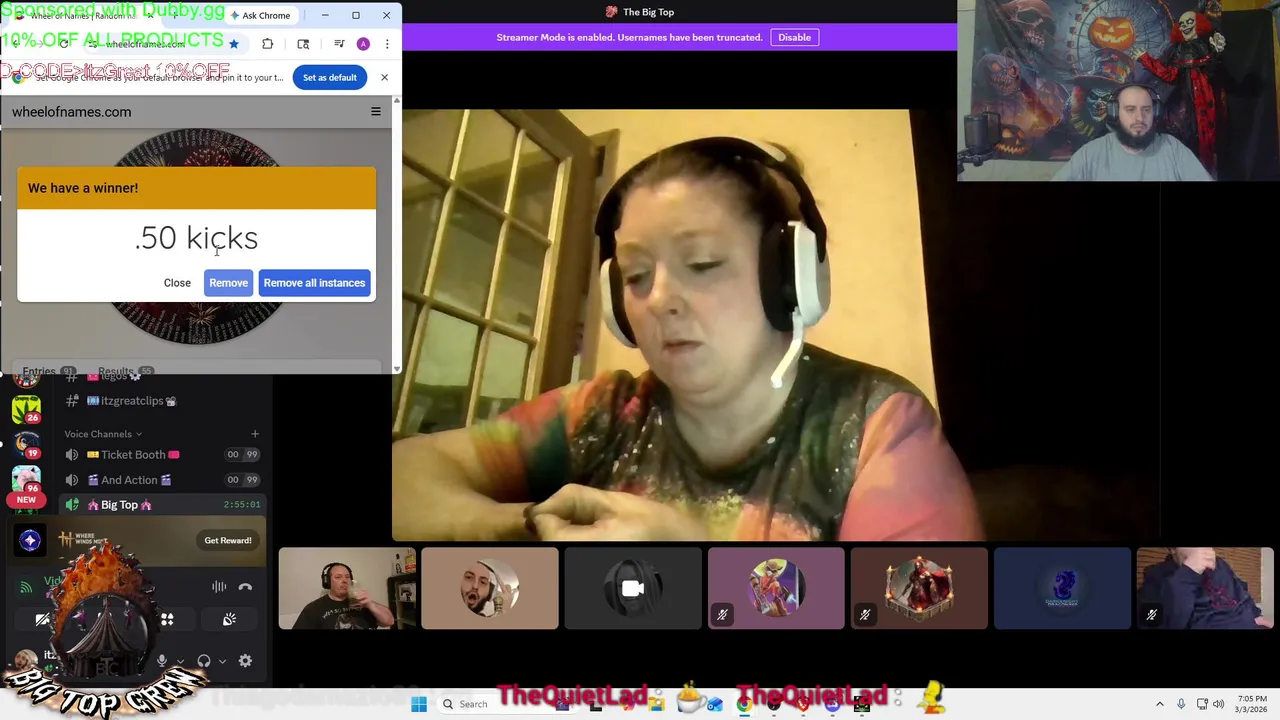
Task: Collapse the Voice Channels category
Action: pos(103,434)
